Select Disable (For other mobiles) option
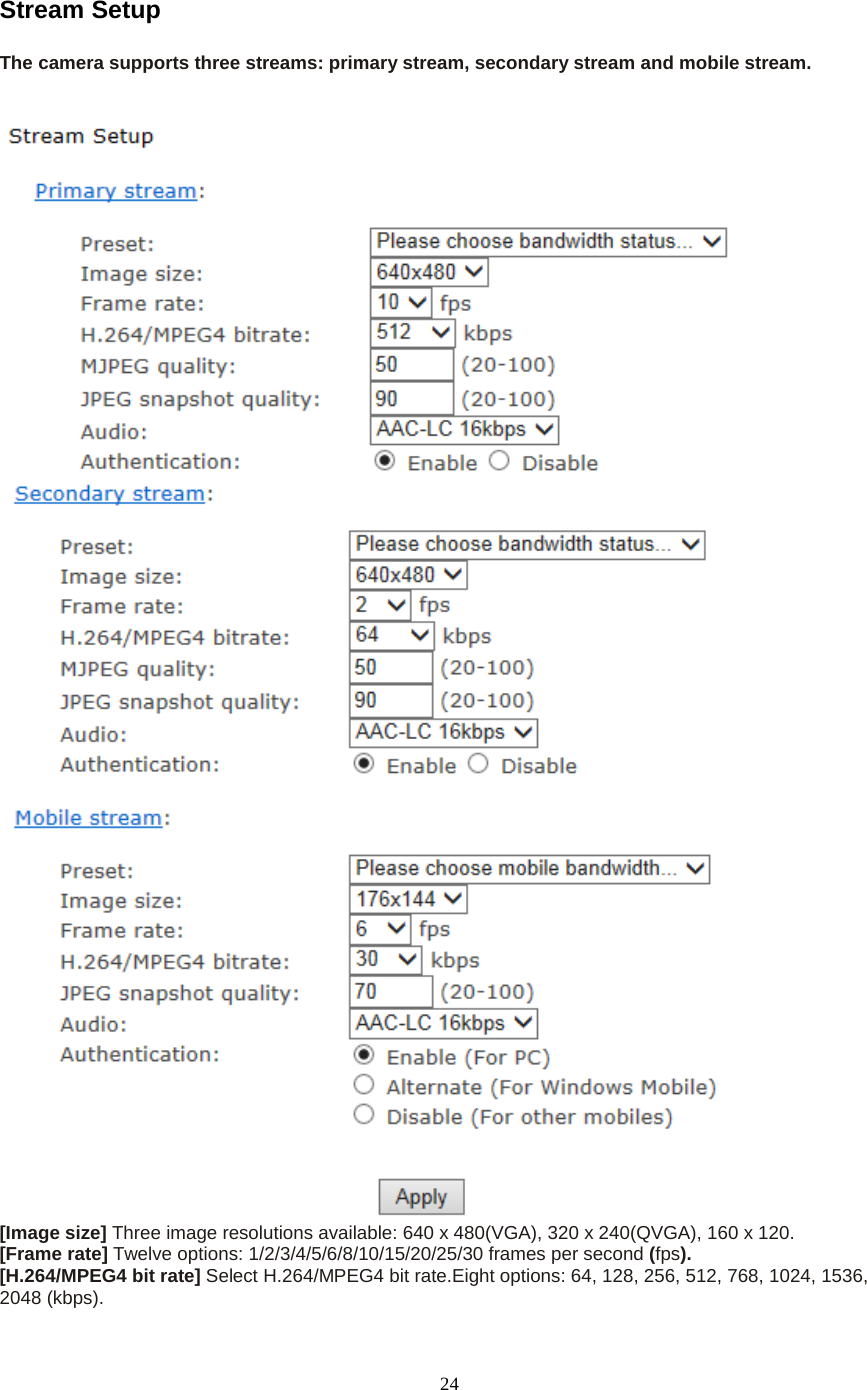The image size is (867, 1390). pyautogui.click(x=364, y=1114)
